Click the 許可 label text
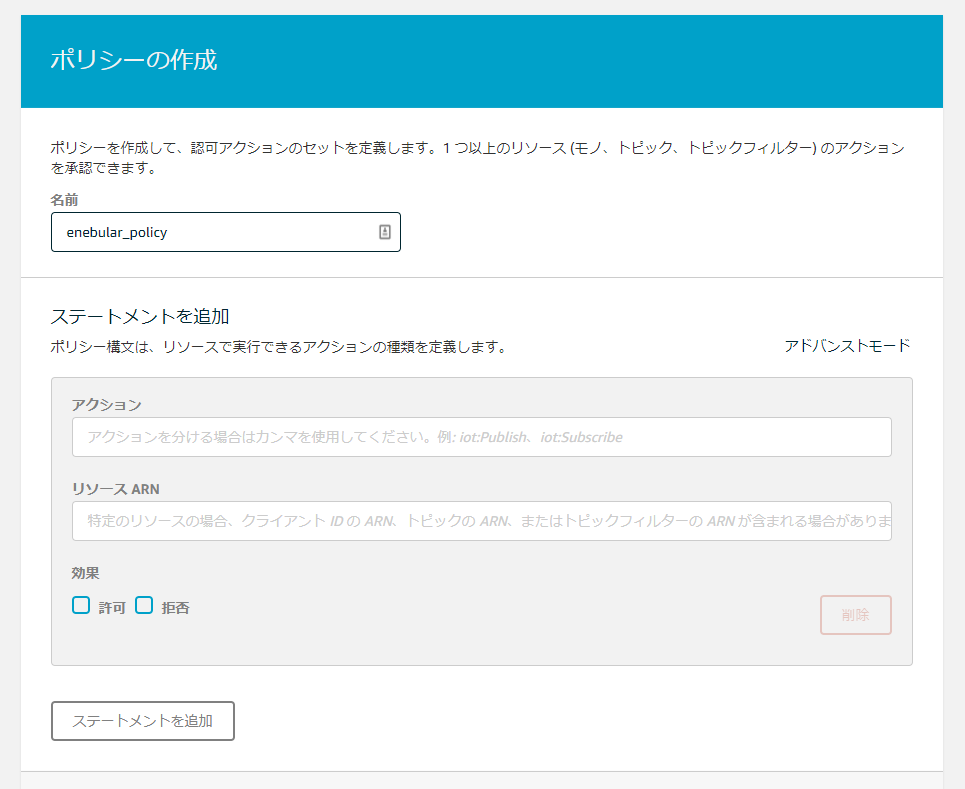Image resolution: width=965 pixels, height=789 pixels. point(112,607)
